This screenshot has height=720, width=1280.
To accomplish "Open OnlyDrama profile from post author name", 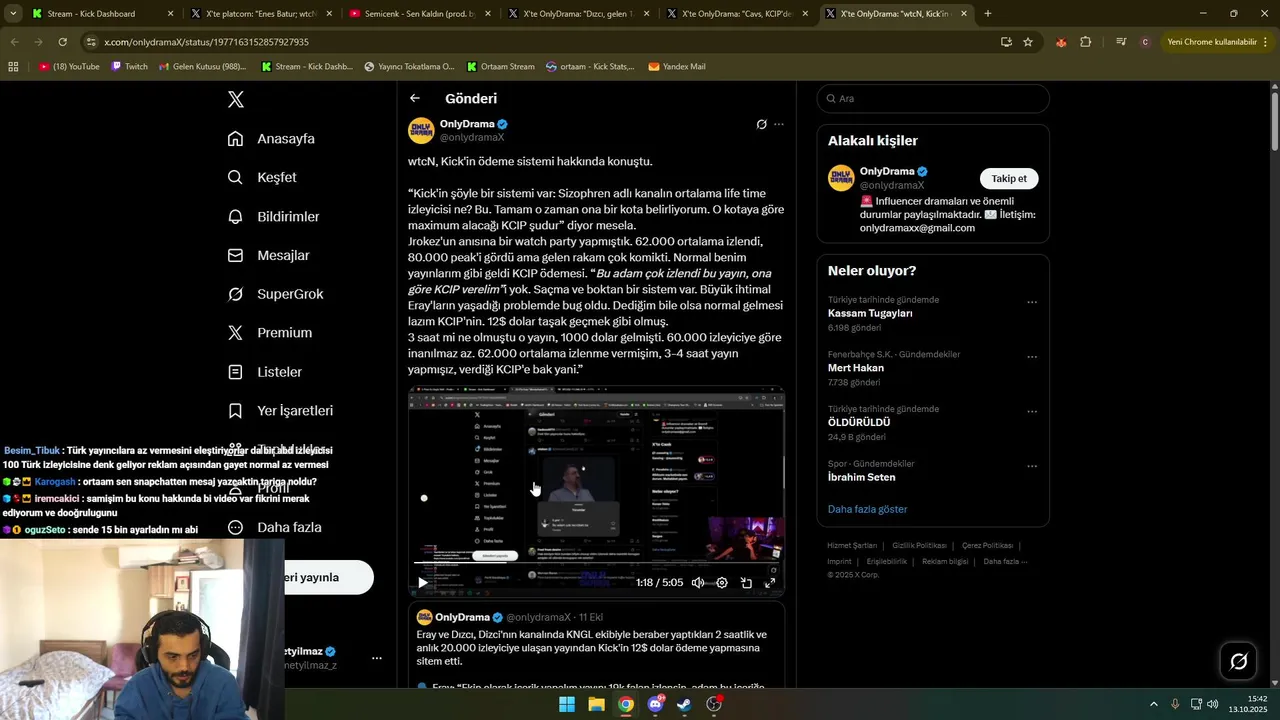I will (467, 124).
